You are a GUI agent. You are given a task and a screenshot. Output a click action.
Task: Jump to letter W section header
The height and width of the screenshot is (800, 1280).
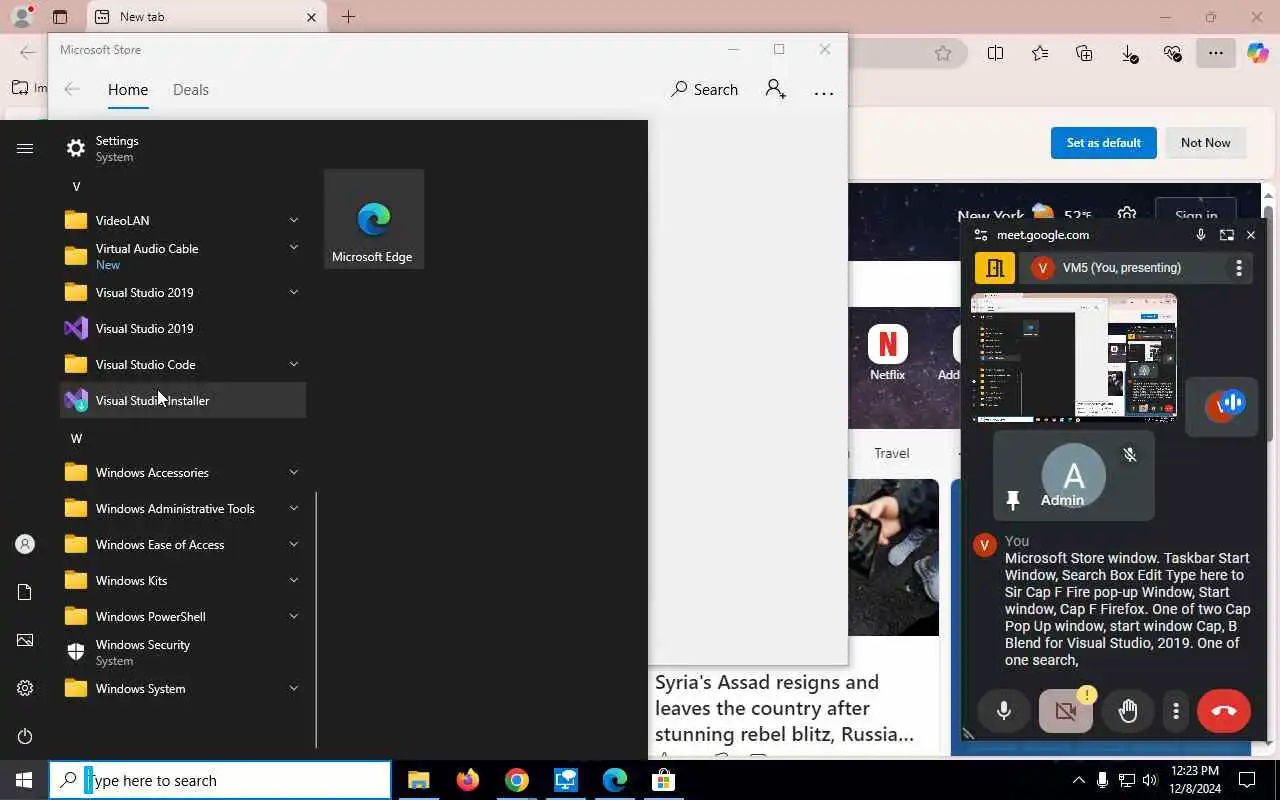point(76,438)
